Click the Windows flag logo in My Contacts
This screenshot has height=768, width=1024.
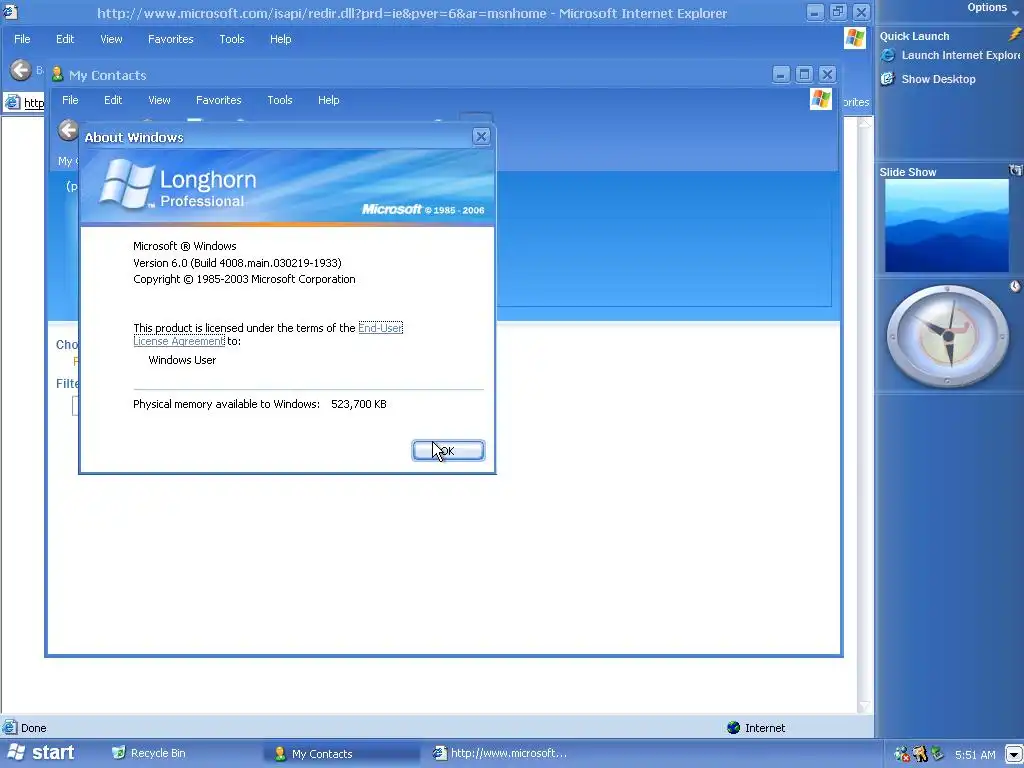[x=821, y=99]
